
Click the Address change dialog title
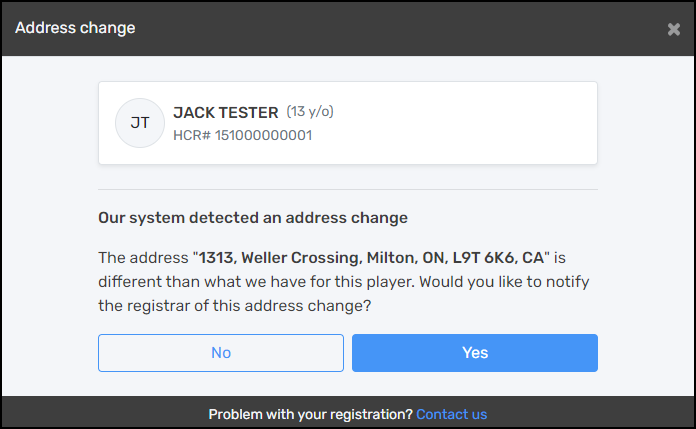click(75, 28)
